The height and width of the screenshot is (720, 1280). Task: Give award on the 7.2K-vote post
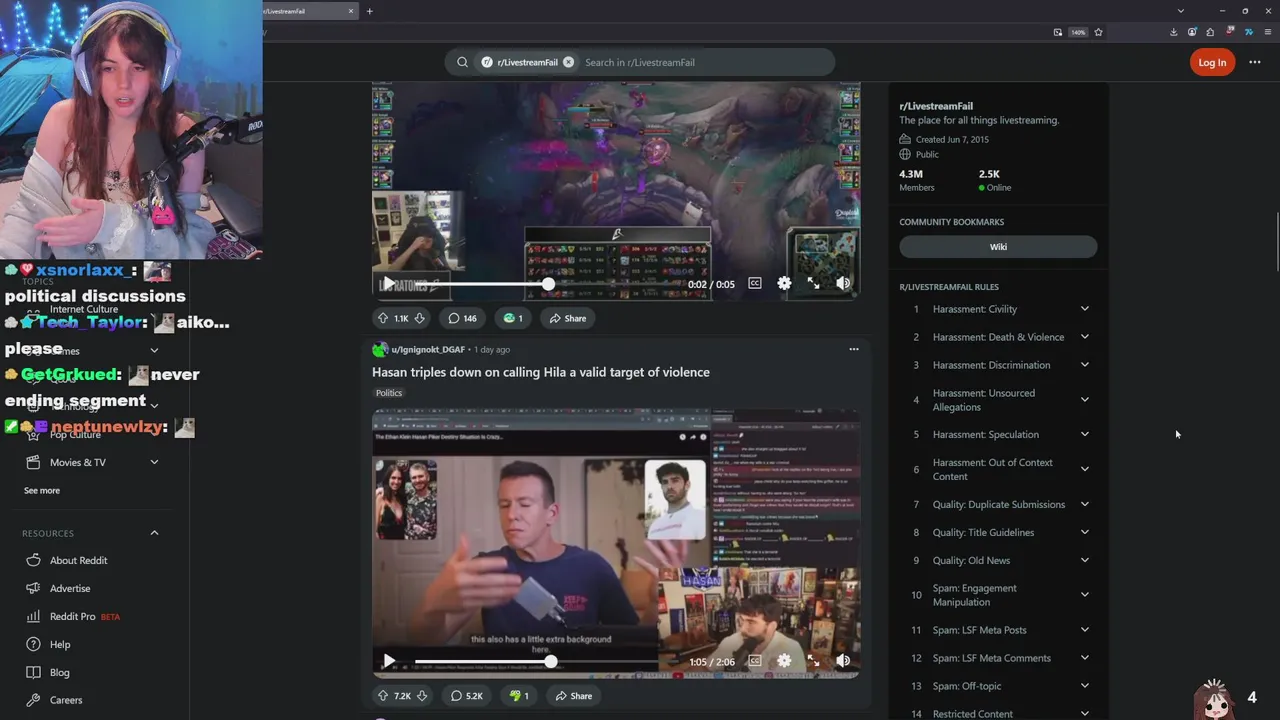(x=519, y=696)
